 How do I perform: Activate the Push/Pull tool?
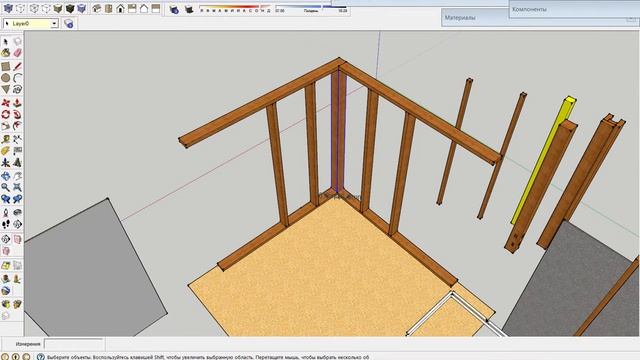tap(17, 103)
